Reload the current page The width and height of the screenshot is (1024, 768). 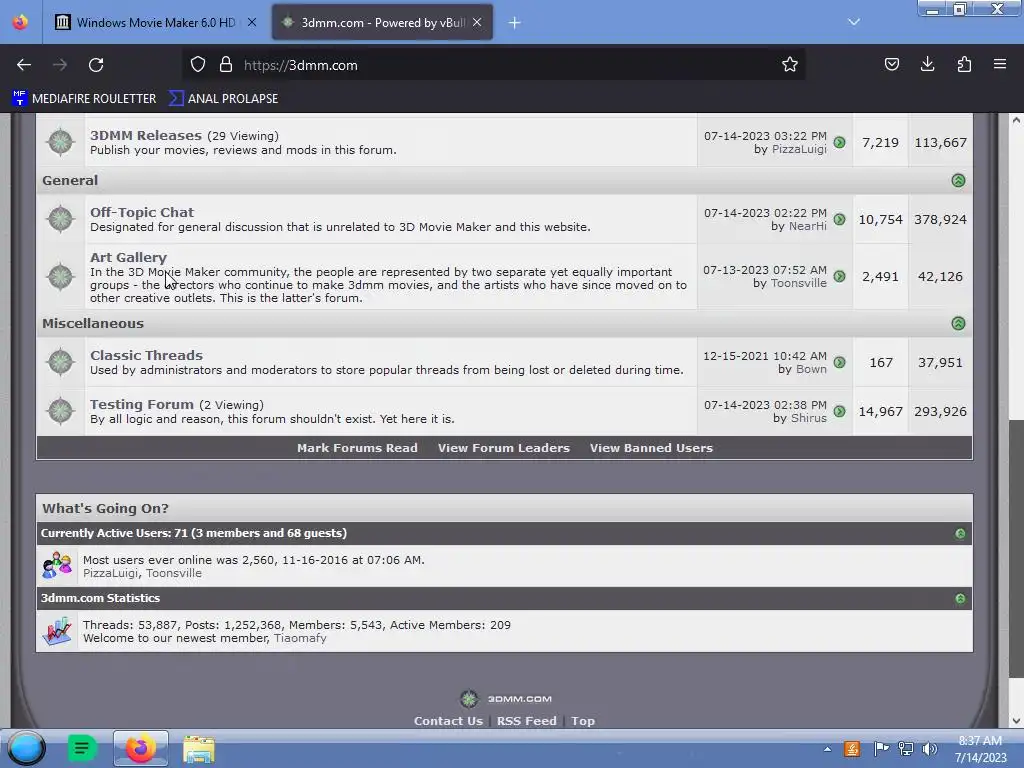(96, 65)
